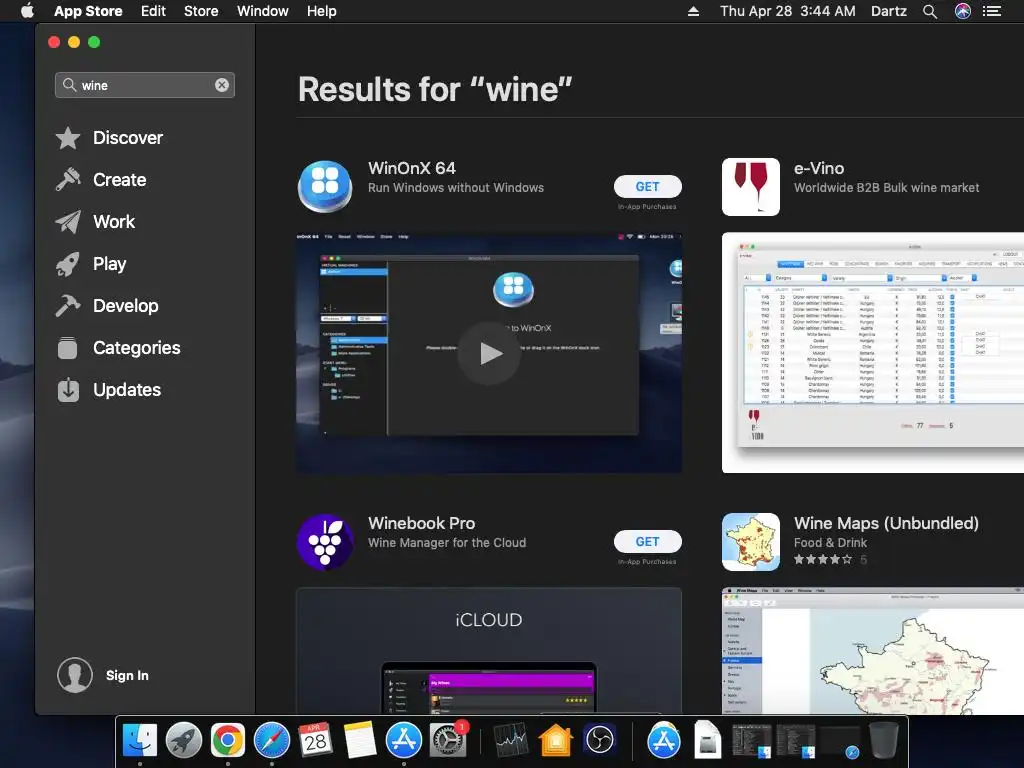Activate Siri from the menu bar
This screenshot has width=1024, height=768.
[x=963, y=11]
